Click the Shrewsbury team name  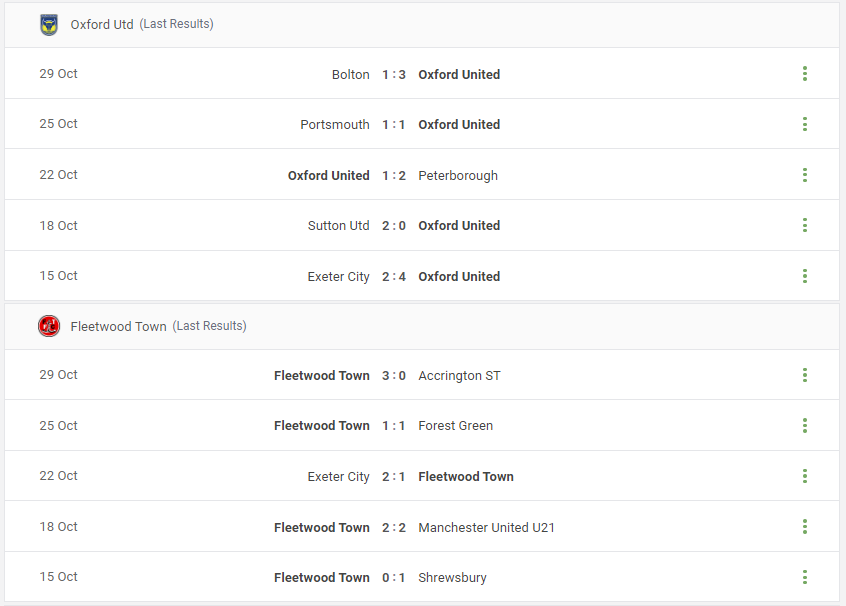pyautogui.click(x=452, y=577)
